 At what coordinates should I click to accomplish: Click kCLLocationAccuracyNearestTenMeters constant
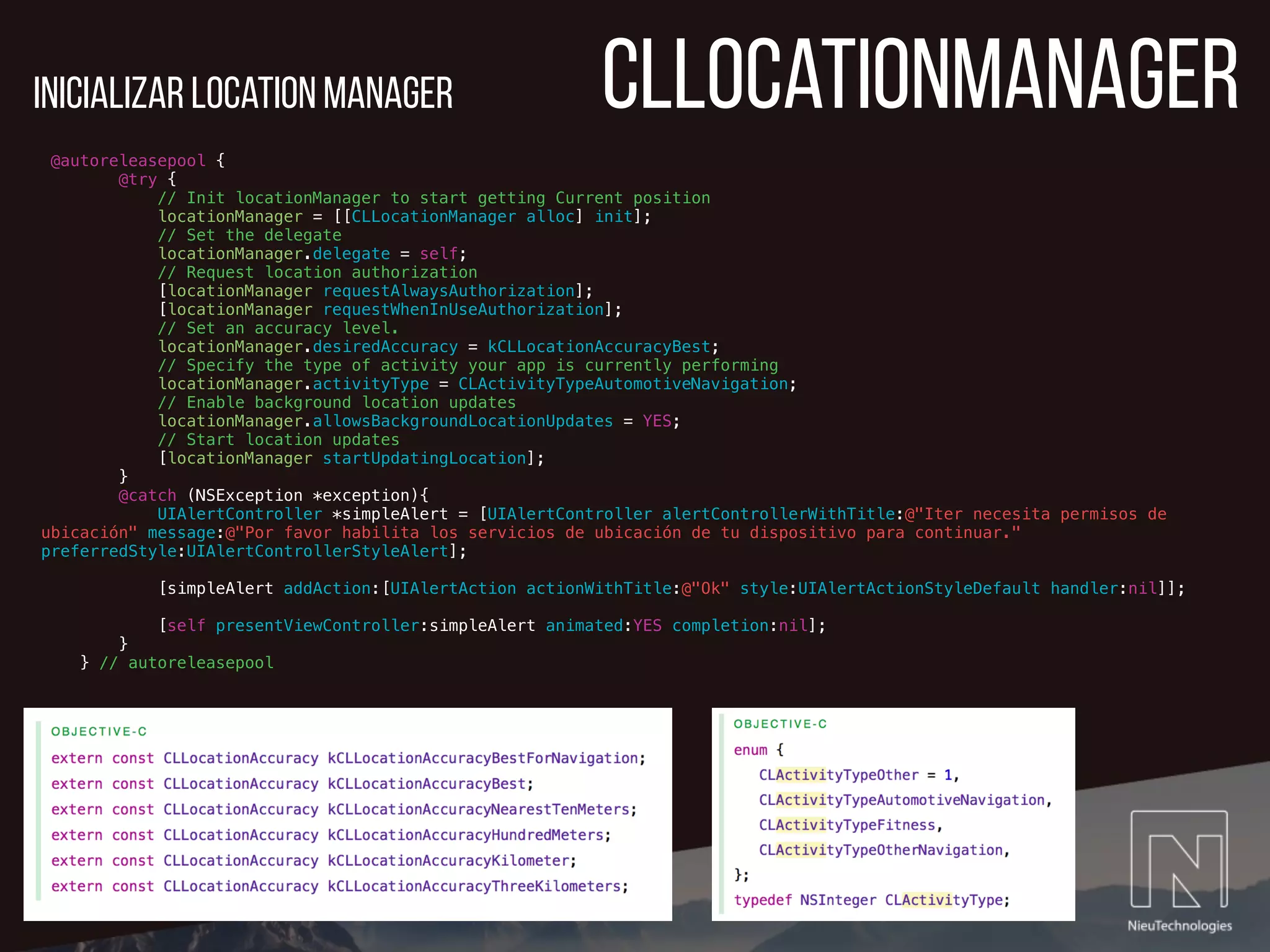coord(478,809)
